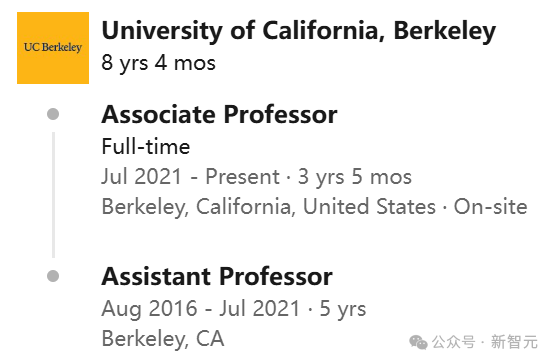Viewport: 556px width, 364px height.
Task: Click the On-site work mode label
Action: (490, 207)
